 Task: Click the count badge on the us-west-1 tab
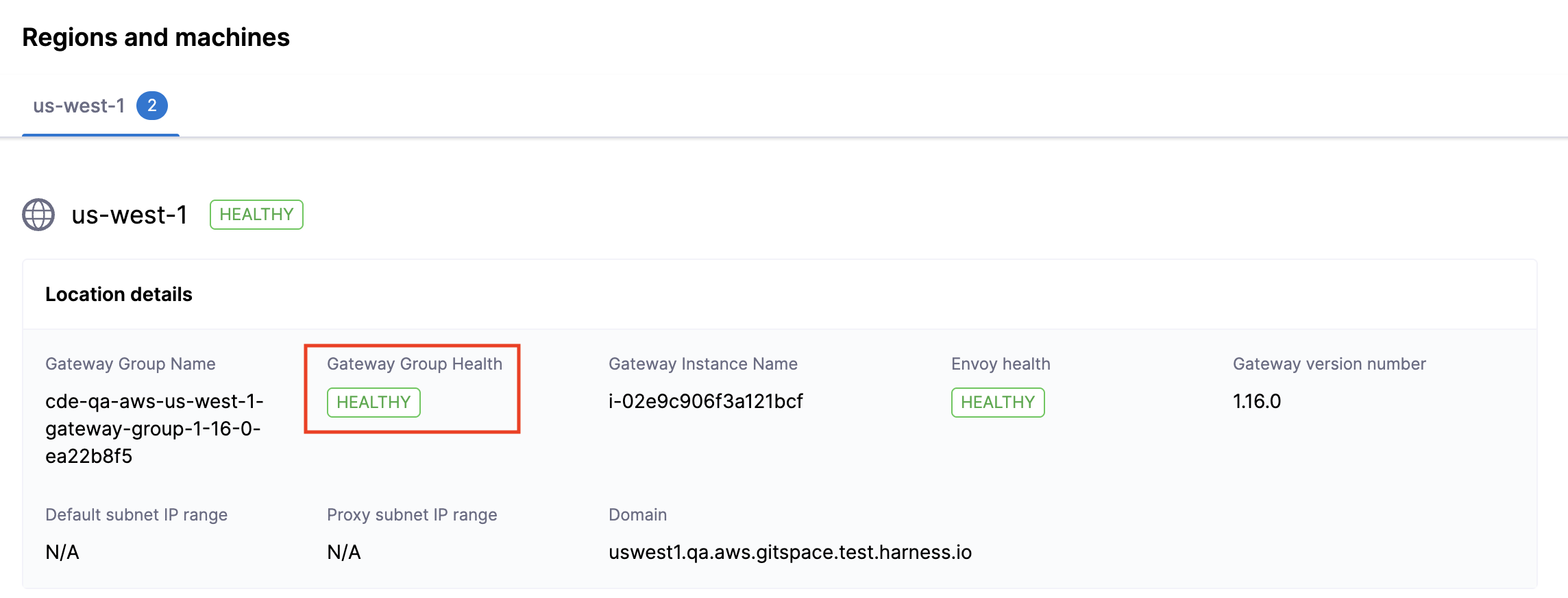(152, 106)
